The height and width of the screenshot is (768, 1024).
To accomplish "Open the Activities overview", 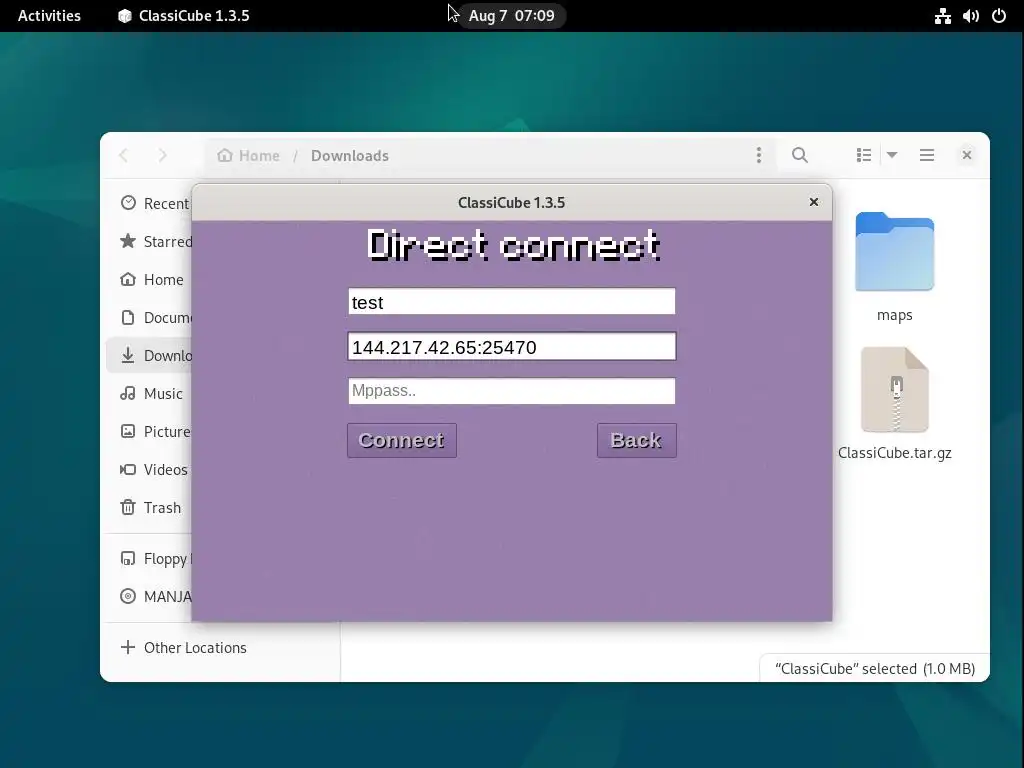I will (49, 16).
